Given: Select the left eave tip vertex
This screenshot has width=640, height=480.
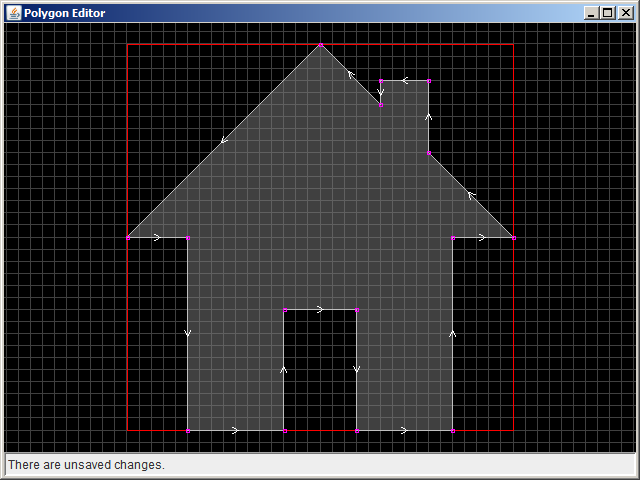Looking at the screenshot, I should tap(128, 237).
